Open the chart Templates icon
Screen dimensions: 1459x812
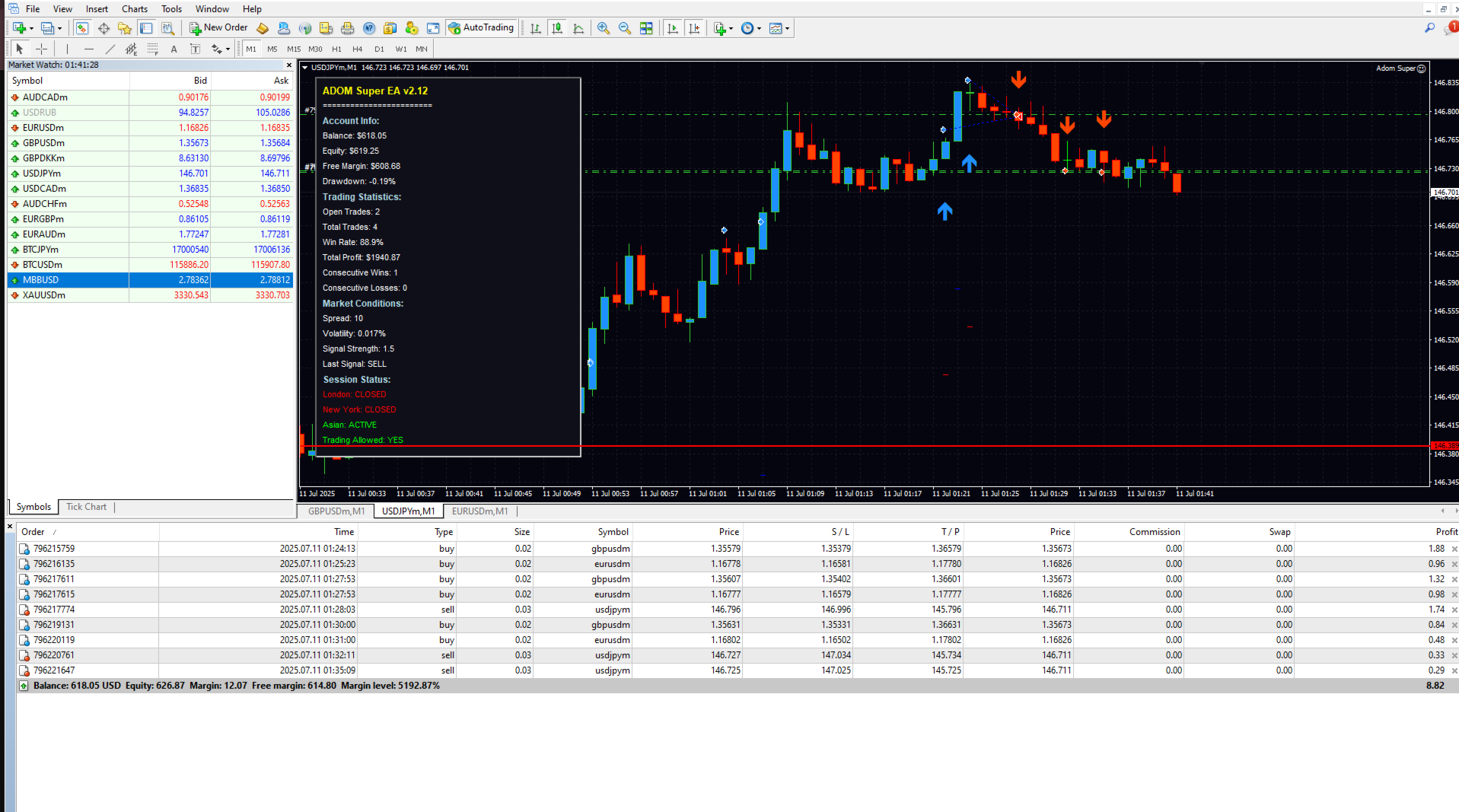pyautogui.click(x=775, y=28)
